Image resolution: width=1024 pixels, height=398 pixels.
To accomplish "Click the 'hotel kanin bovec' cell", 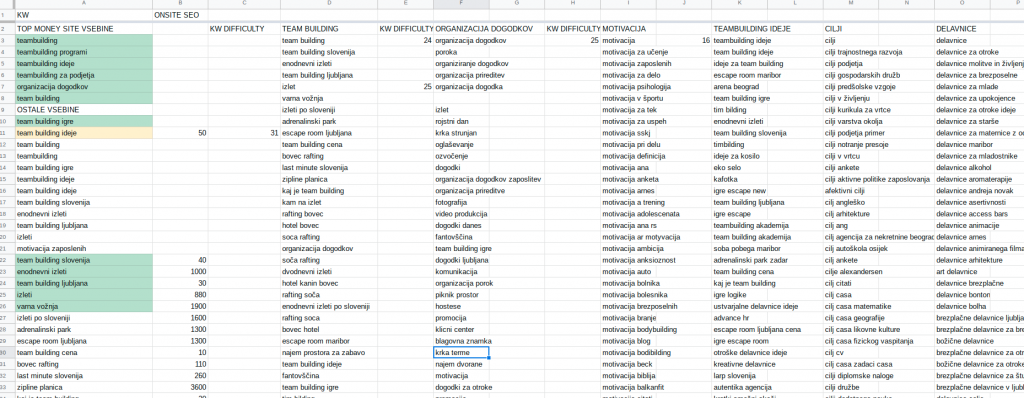I will click(x=328, y=283).
